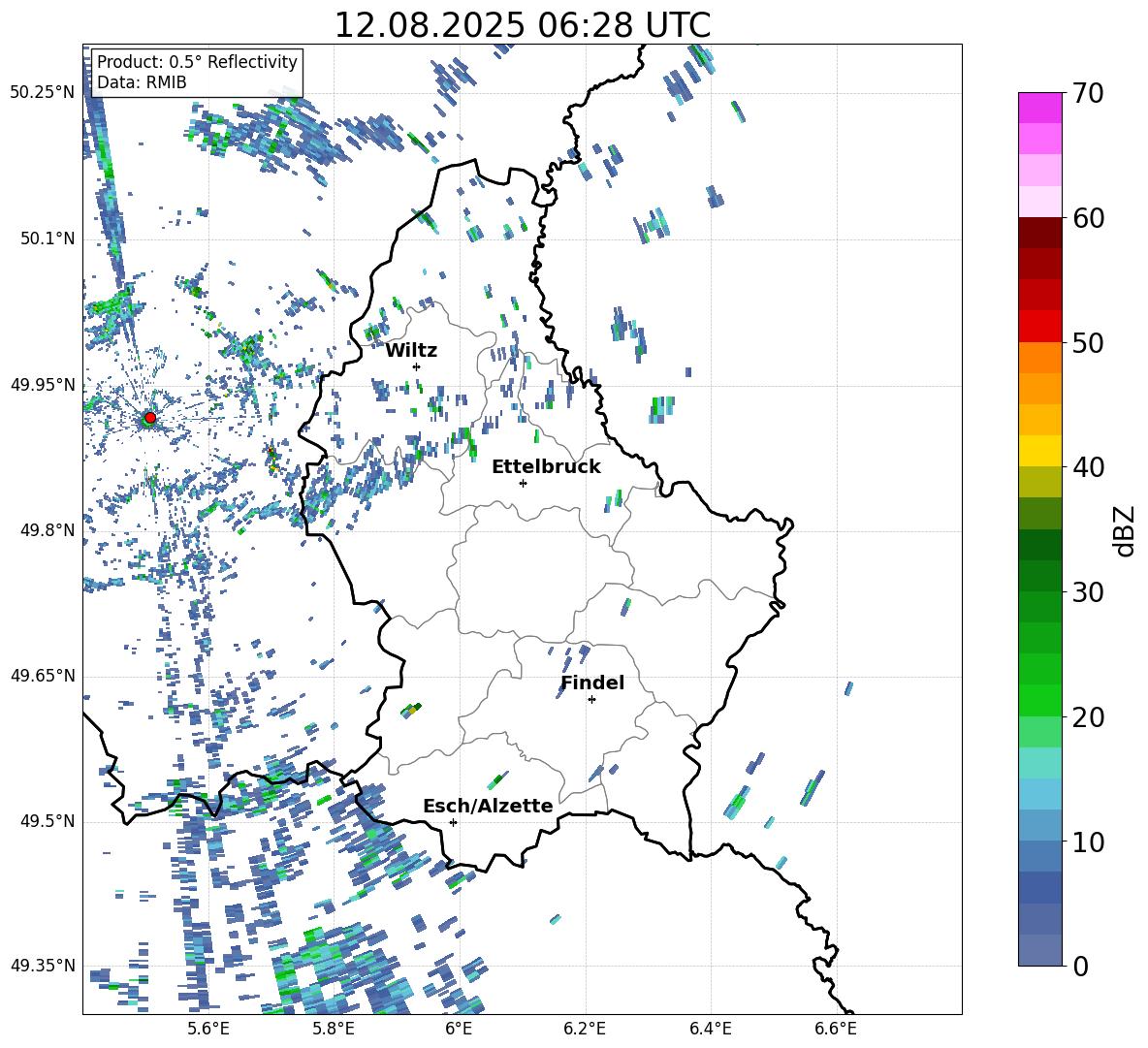Click the 50 colorbar tick label

pyautogui.click(x=1087, y=342)
